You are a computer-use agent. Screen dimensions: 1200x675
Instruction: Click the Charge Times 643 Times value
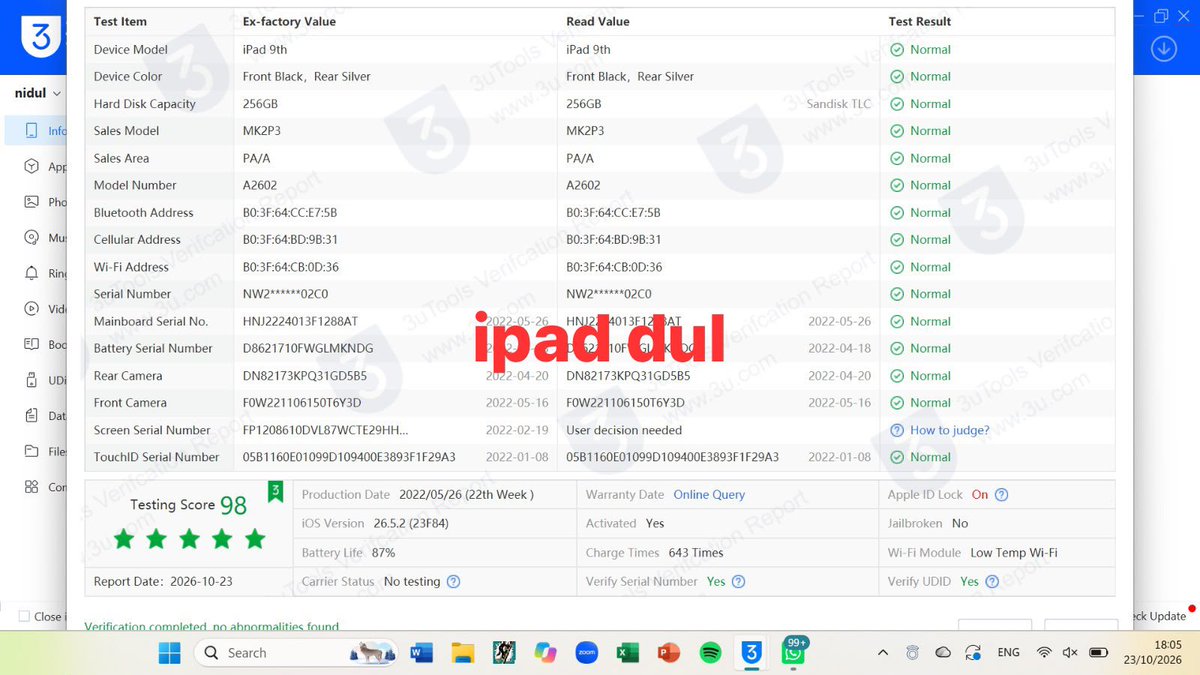tap(696, 553)
